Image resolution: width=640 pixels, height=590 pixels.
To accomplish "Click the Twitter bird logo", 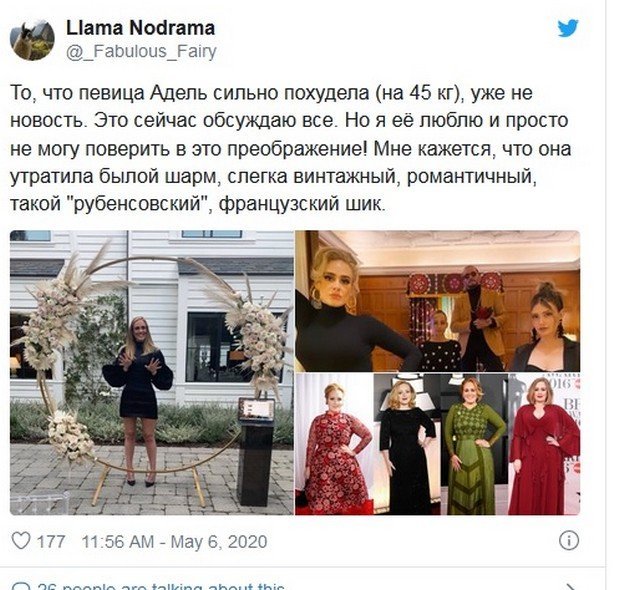I will (568, 28).
